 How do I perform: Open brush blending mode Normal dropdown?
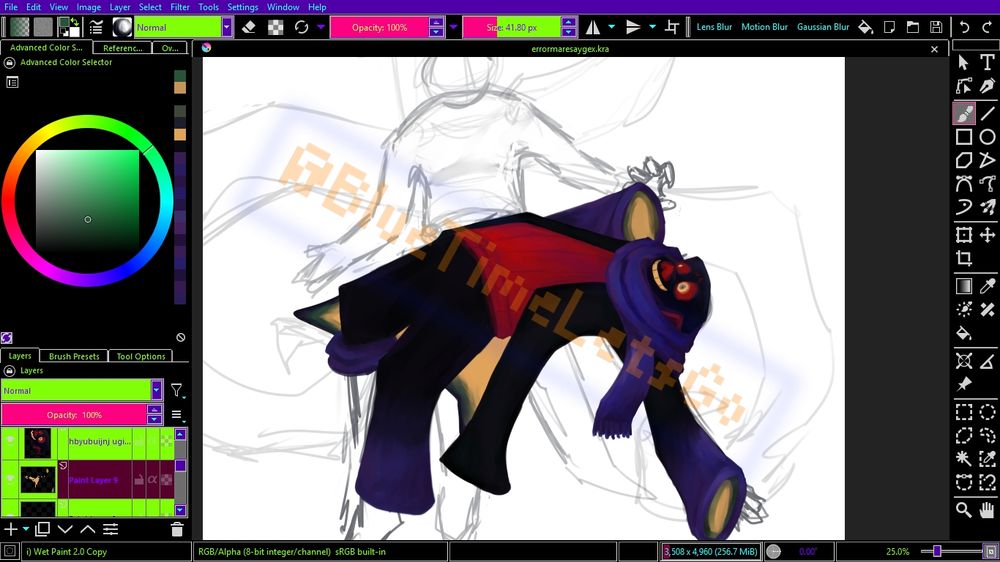[x=183, y=27]
